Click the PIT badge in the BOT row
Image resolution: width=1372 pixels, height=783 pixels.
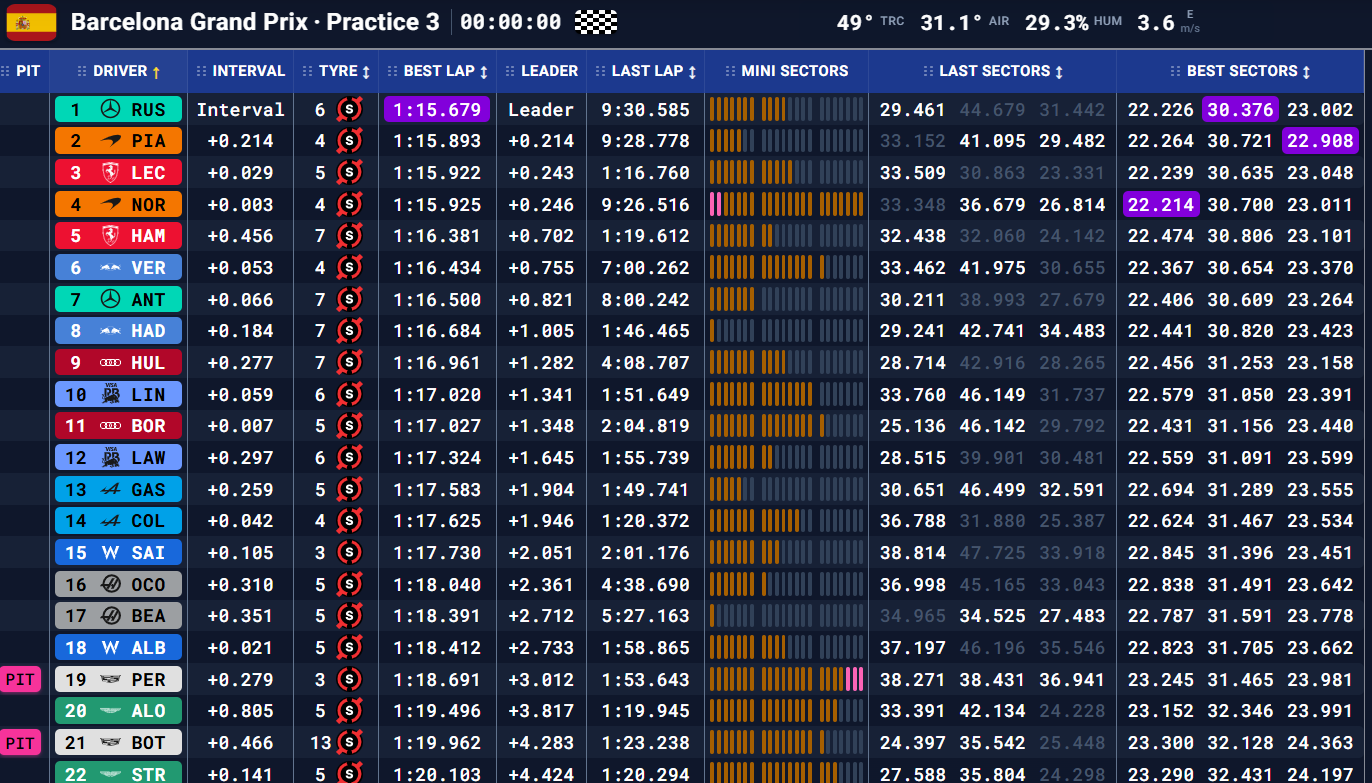coord(20,743)
